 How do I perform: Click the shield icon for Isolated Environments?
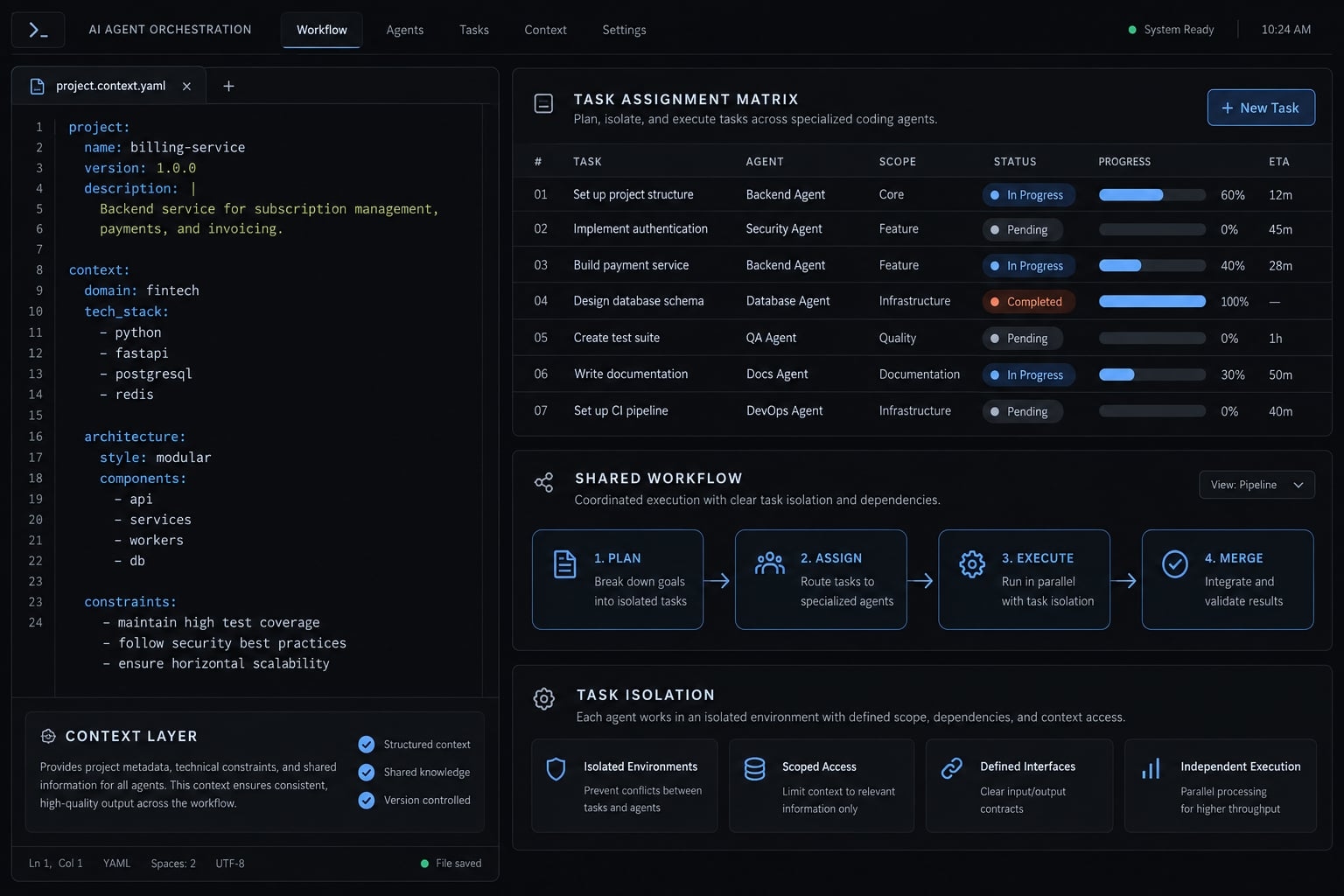[556, 769]
